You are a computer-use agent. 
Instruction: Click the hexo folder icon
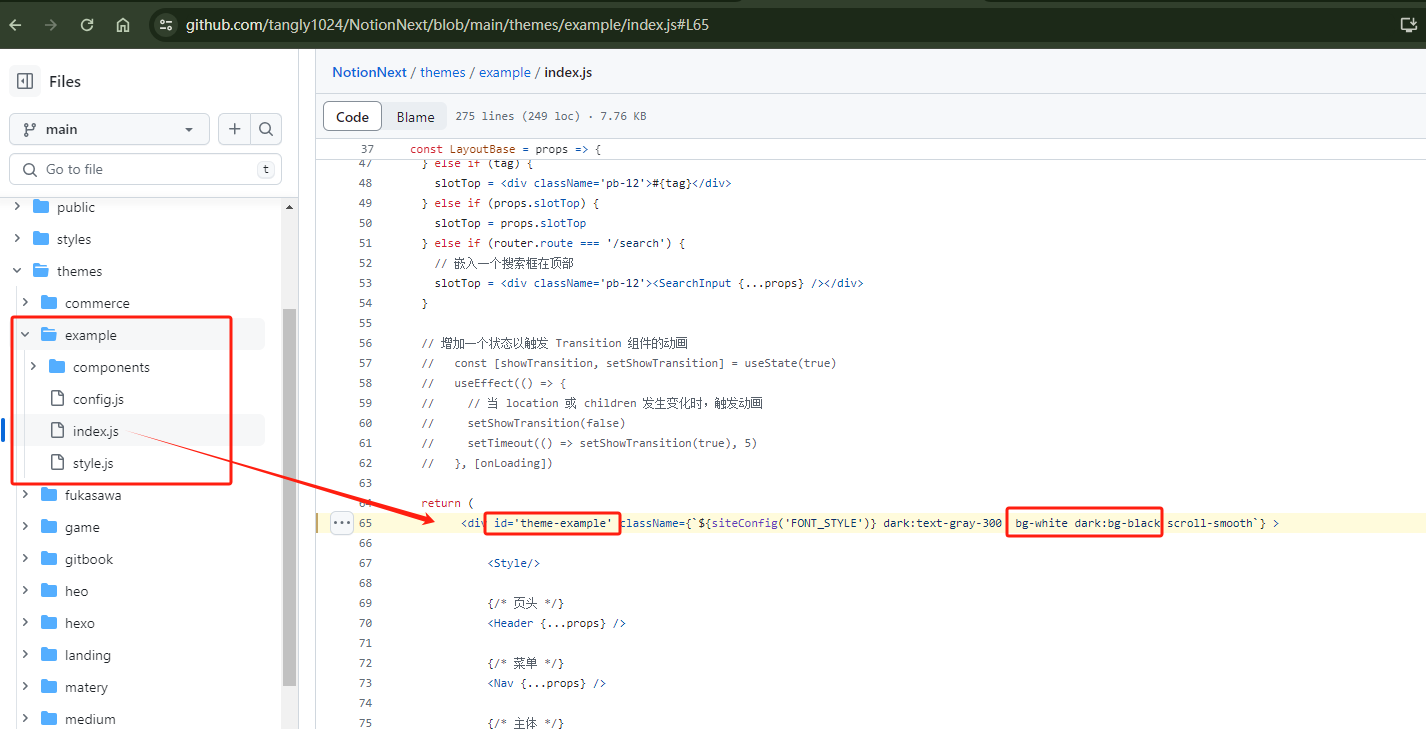point(49,623)
